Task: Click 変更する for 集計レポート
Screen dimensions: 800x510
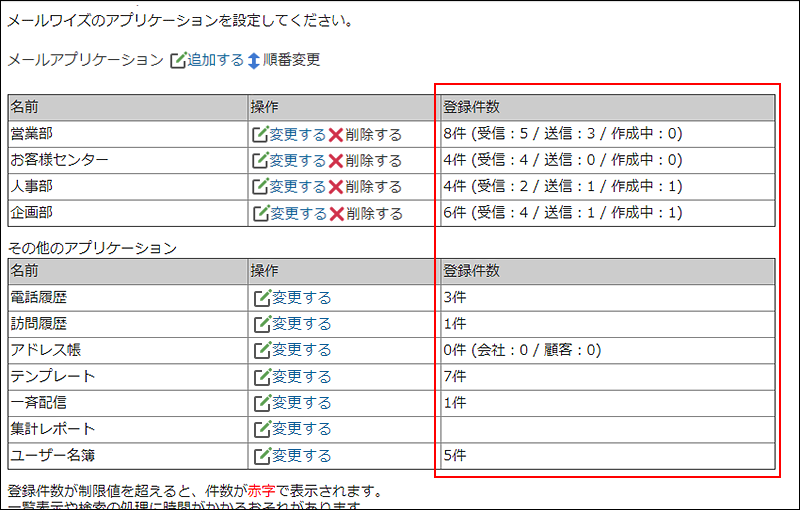Action: (x=302, y=429)
